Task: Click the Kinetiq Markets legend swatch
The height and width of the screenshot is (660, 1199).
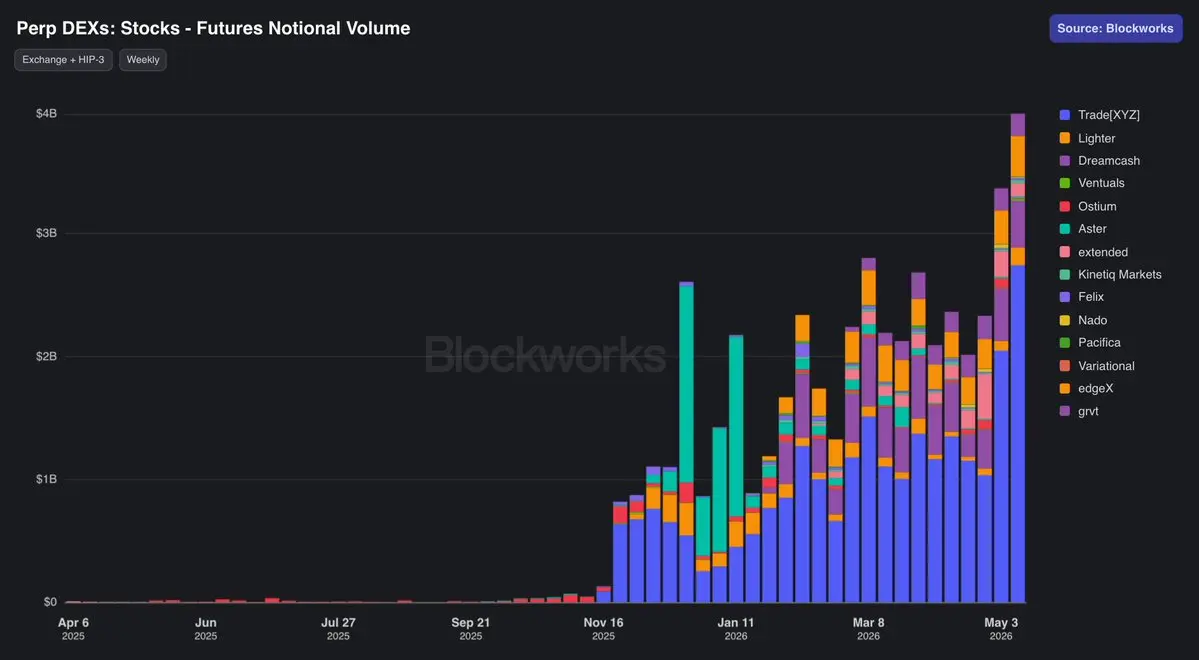Action: click(1064, 275)
